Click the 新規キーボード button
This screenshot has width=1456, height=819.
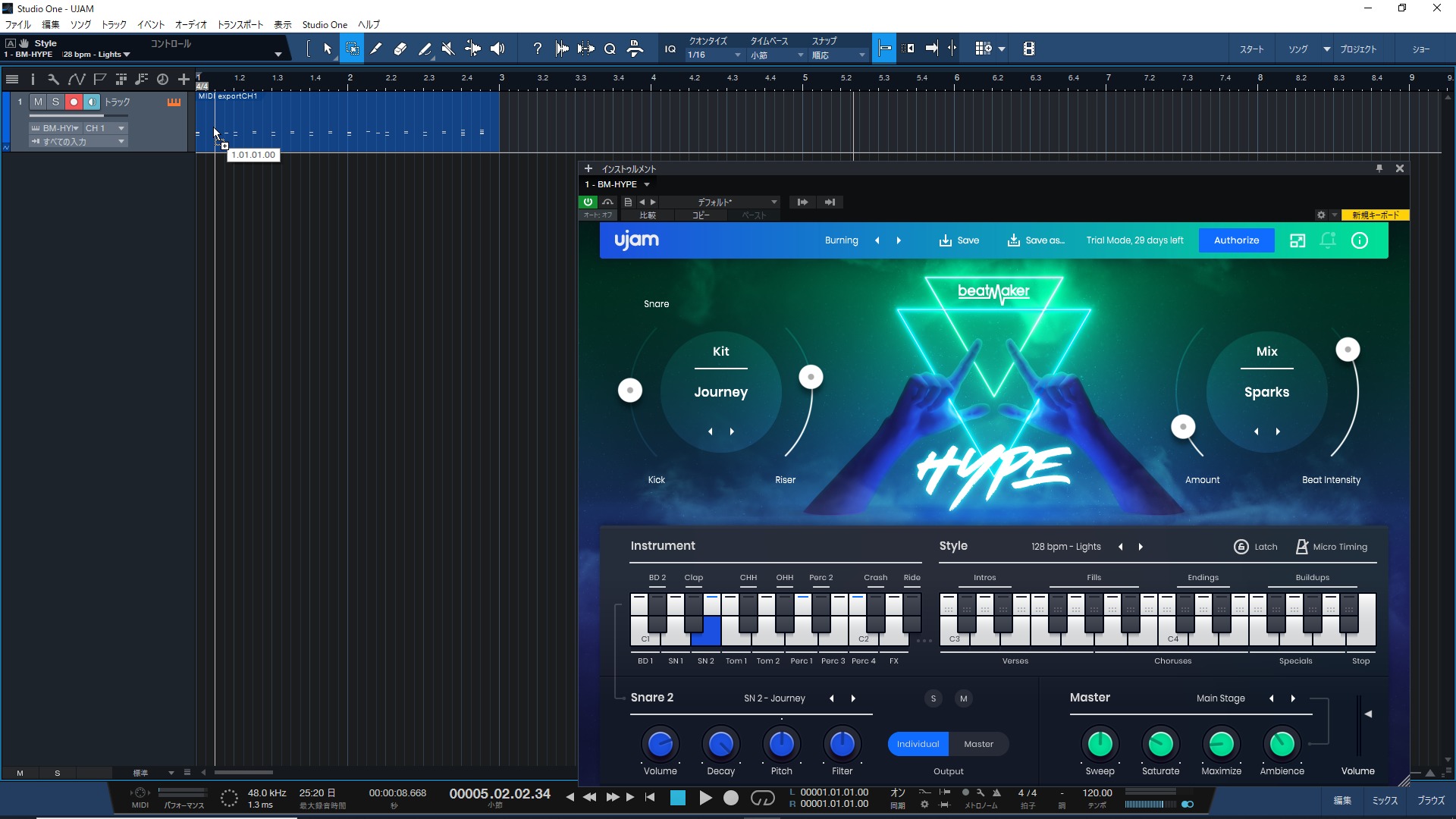1375,215
